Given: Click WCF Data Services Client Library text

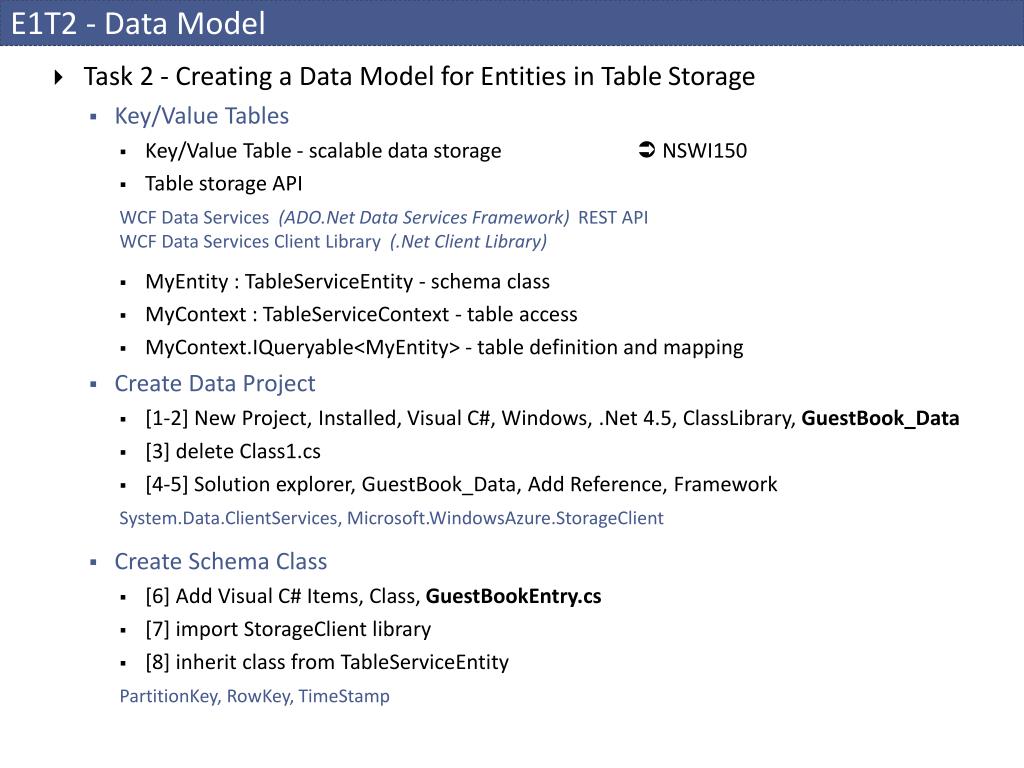Looking at the screenshot, I should tap(250, 242).
